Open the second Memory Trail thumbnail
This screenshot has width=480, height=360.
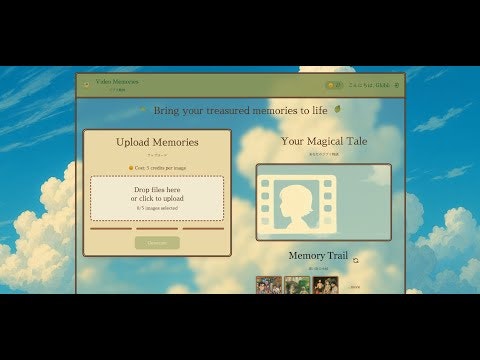coord(297,285)
